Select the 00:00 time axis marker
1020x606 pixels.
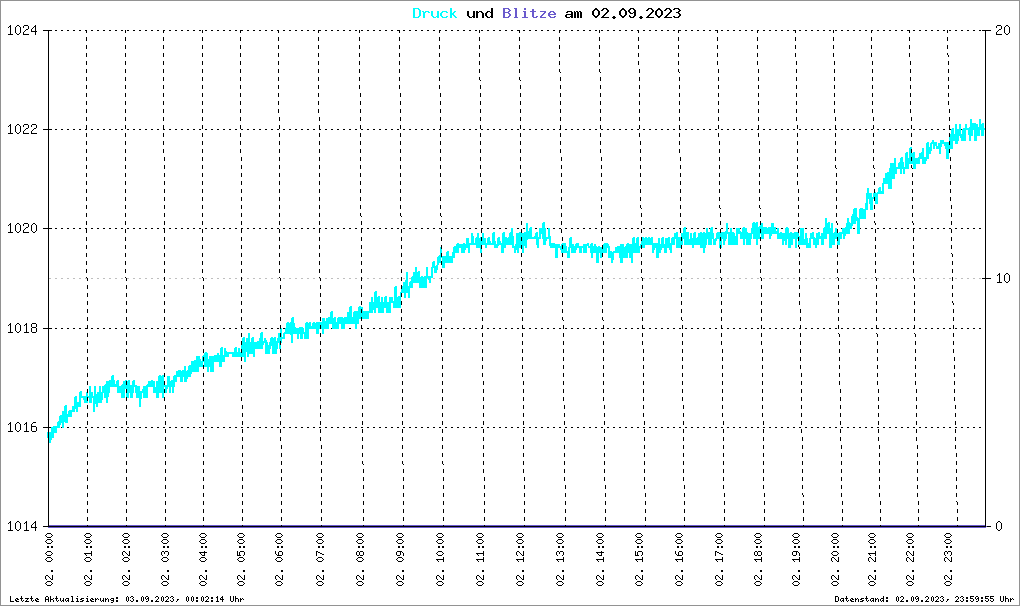49,562
